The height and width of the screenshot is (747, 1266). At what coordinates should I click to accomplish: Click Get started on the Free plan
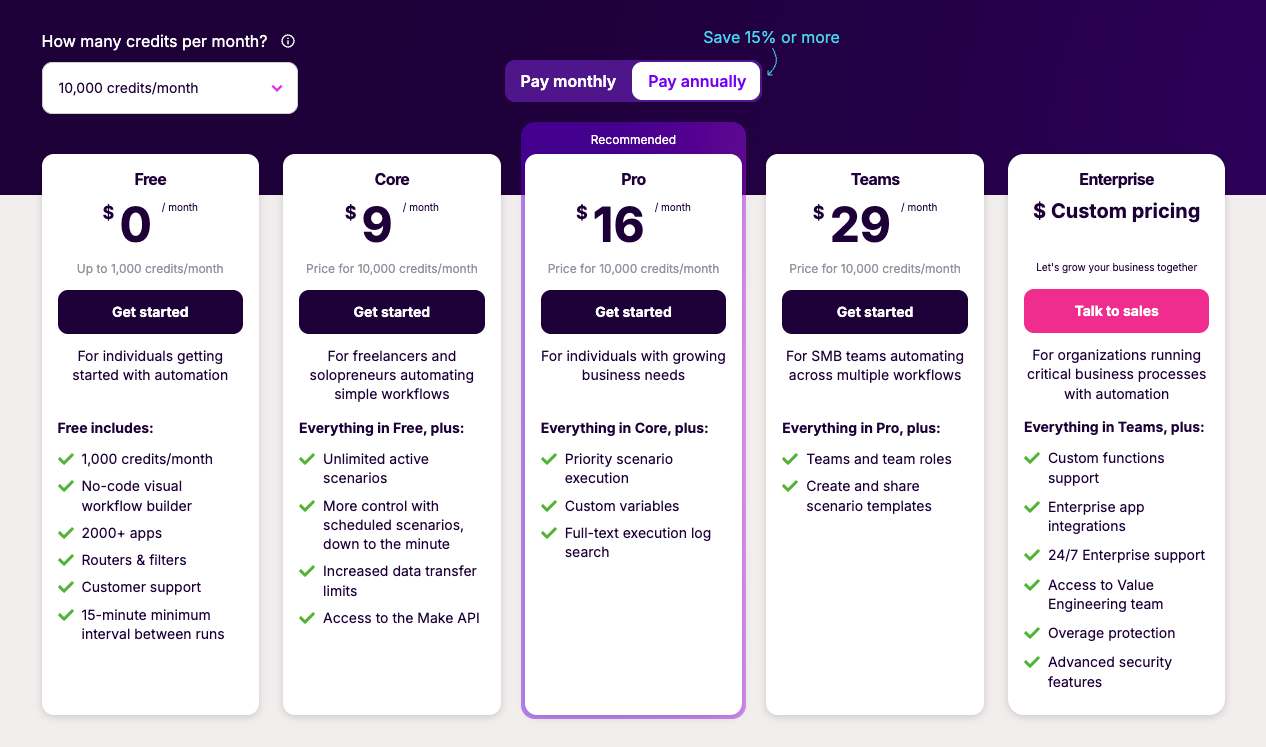[150, 311]
